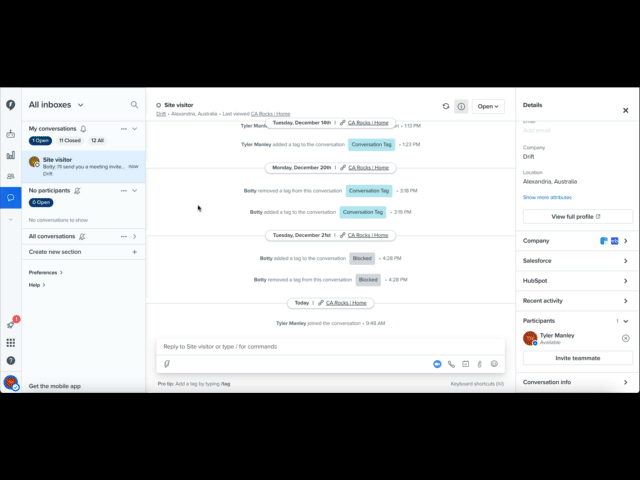Screen dimensions: 640x480
Task: Expand the Recent activity section
Action: click(x=578, y=301)
